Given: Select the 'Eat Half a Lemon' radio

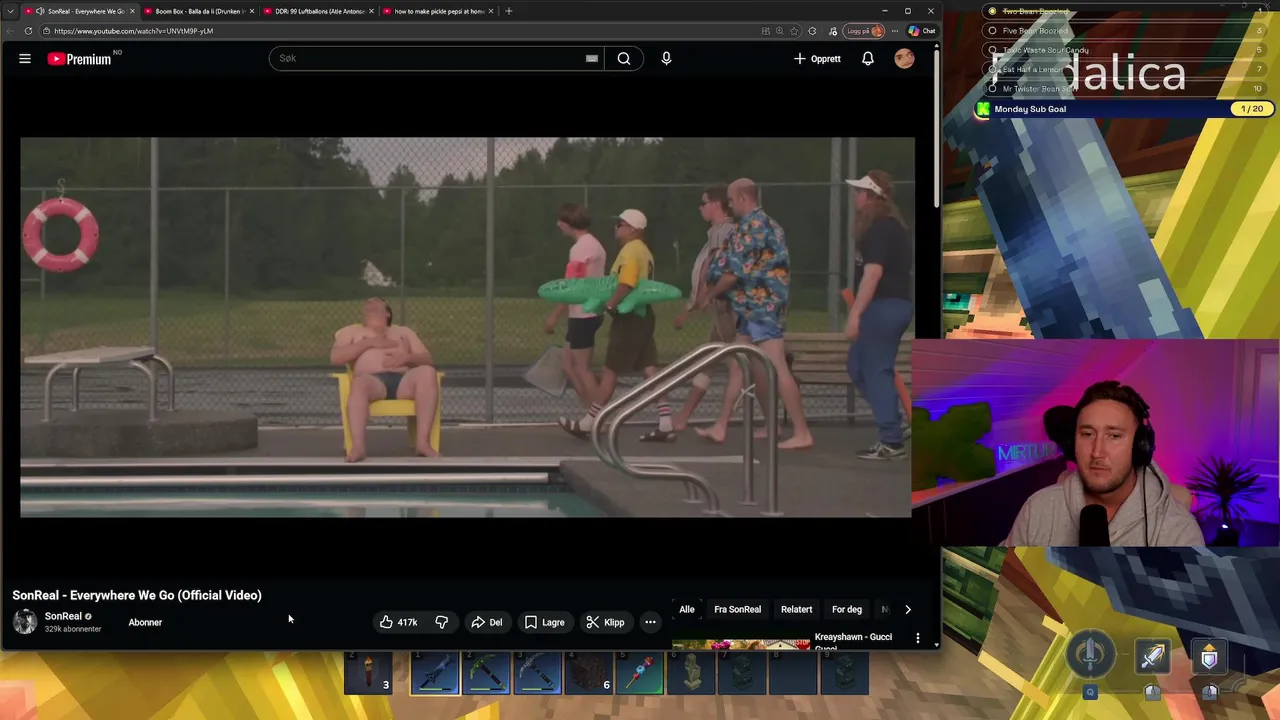Looking at the screenshot, I should [992, 69].
